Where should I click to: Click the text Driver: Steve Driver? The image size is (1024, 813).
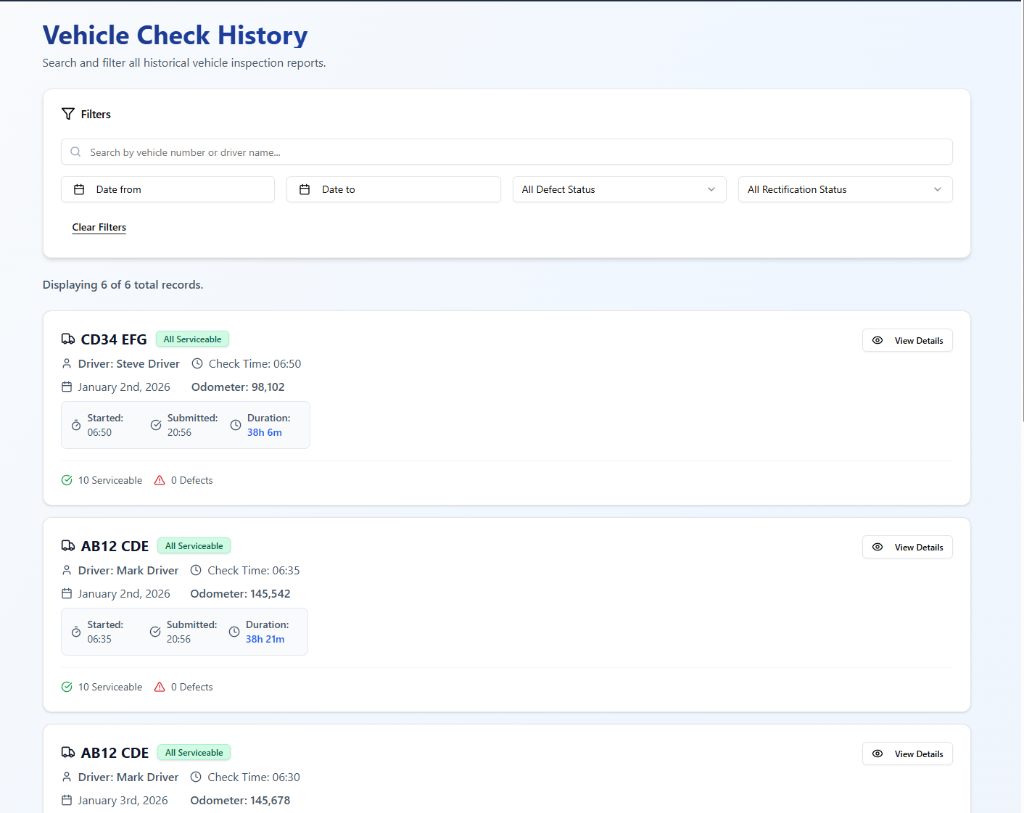pyautogui.click(x=129, y=364)
